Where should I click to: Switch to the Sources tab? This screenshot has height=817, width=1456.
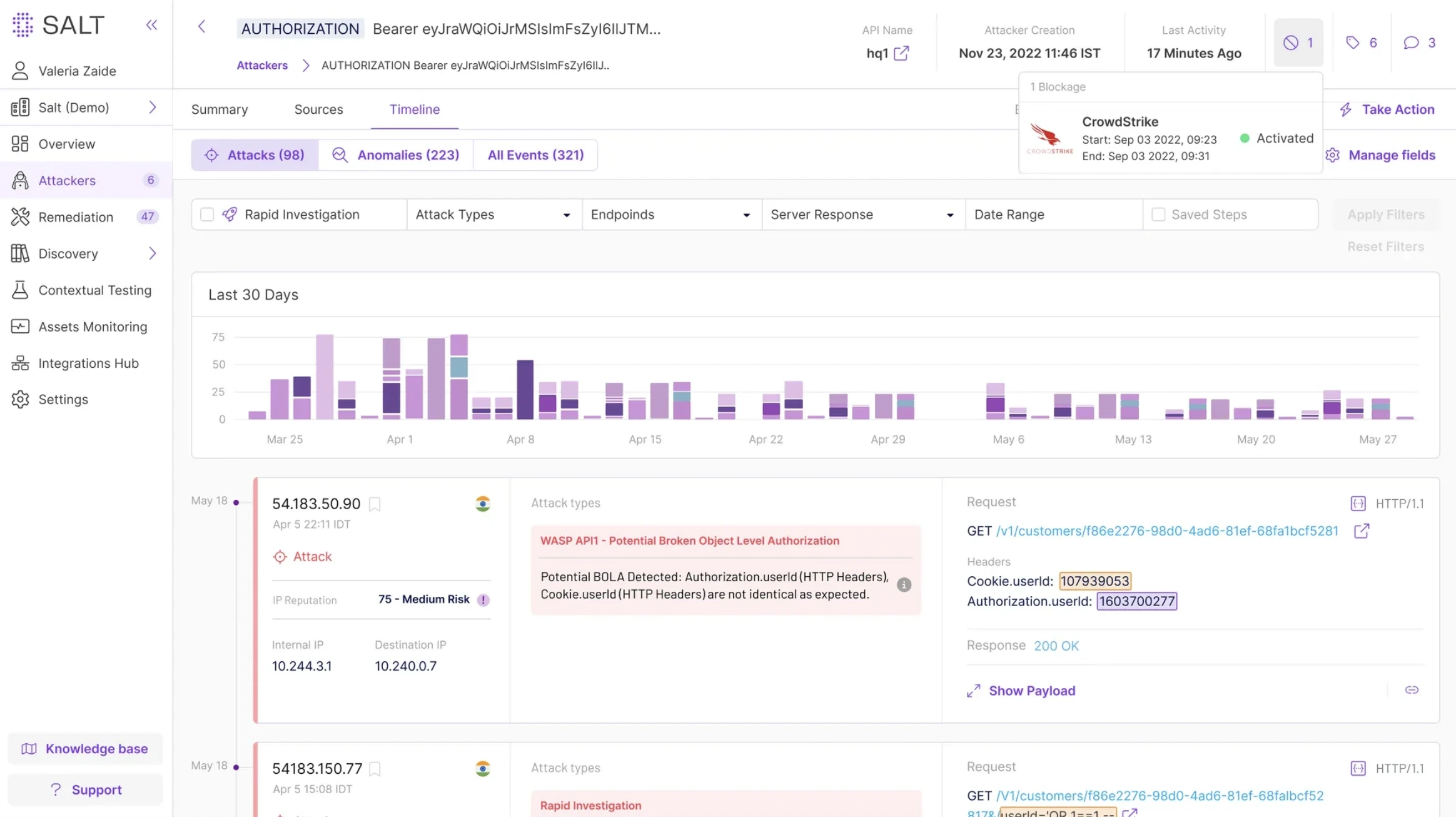coord(318,109)
